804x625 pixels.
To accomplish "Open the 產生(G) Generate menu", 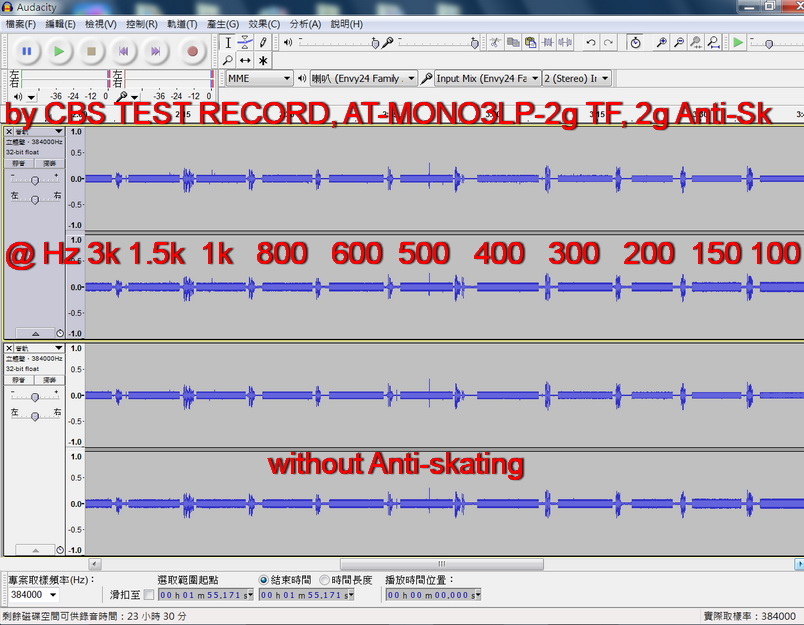I will click(223, 24).
